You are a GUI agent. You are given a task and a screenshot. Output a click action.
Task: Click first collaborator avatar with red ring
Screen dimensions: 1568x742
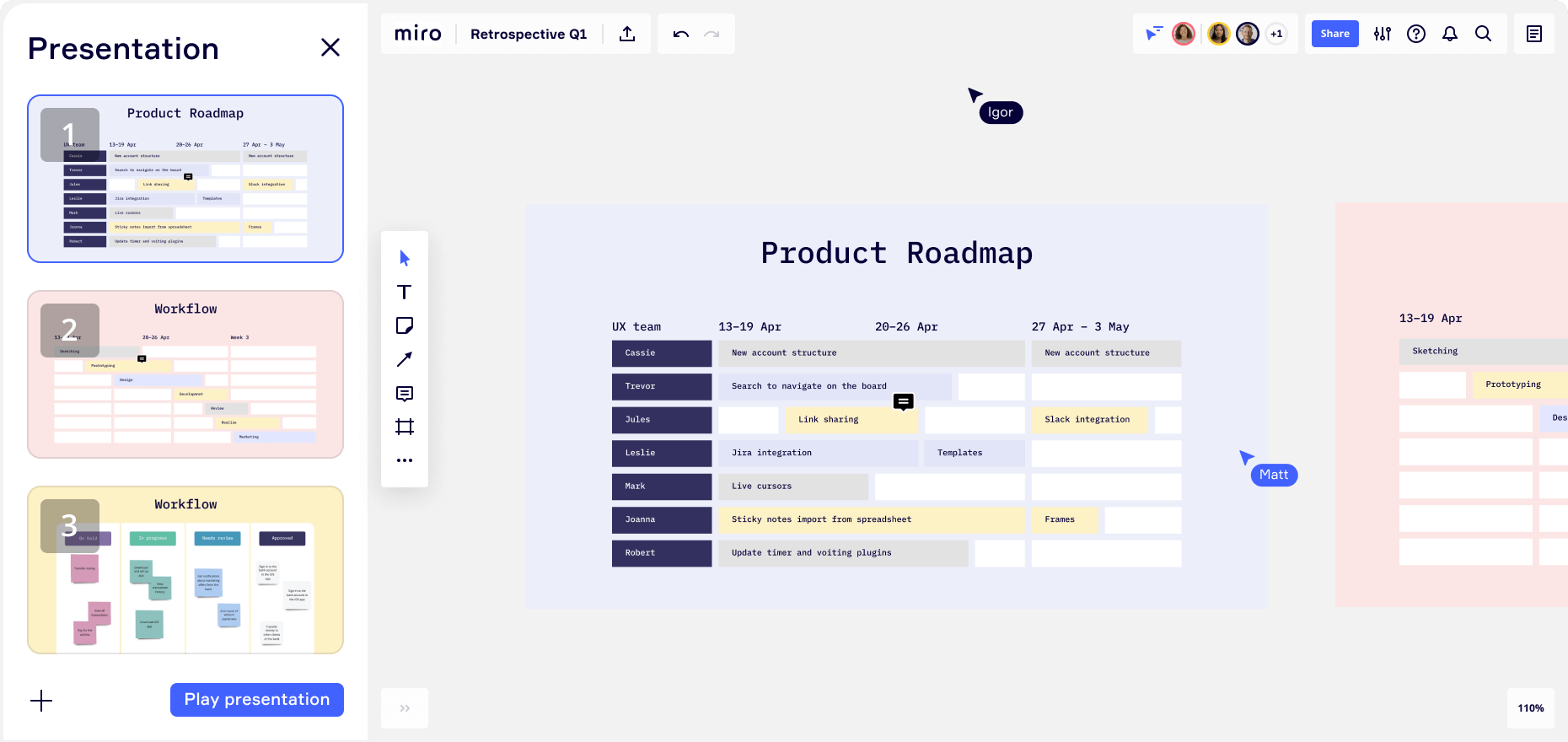(x=1184, y=34)
